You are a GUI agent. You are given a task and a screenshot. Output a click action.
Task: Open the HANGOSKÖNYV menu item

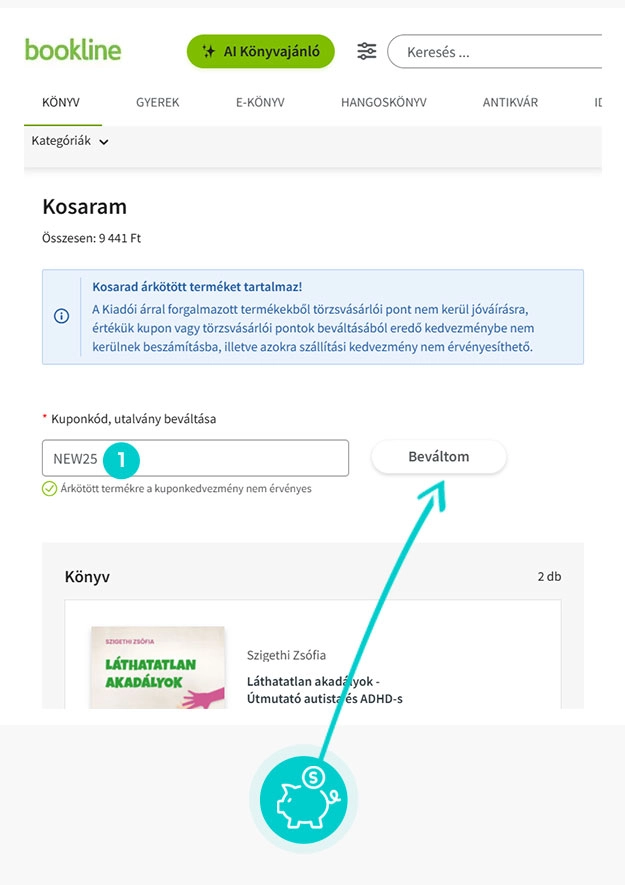point(382,101)
